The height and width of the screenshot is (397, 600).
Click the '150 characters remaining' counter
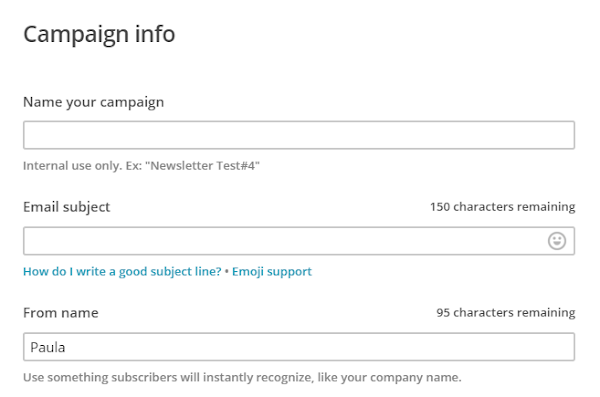click(502, 207)
